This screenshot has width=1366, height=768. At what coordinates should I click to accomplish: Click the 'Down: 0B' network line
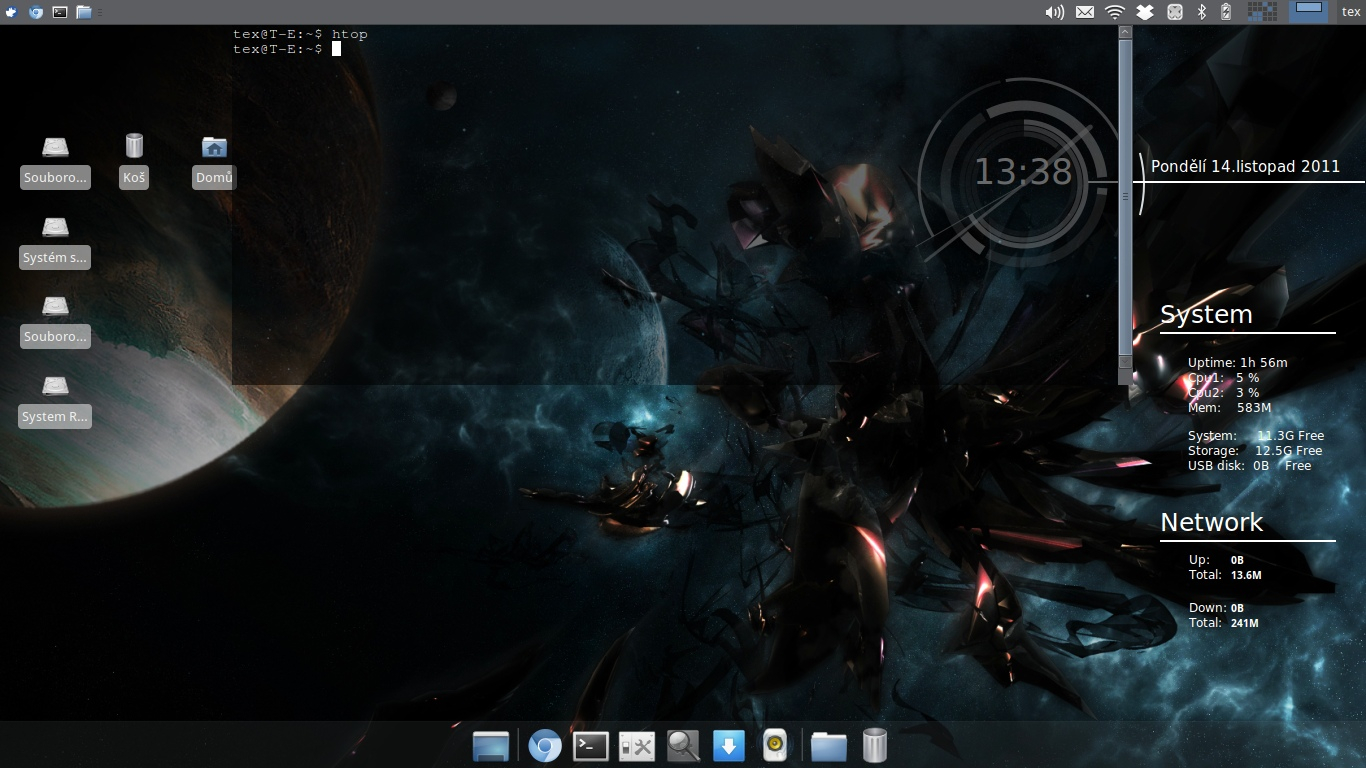point(1216,608)
